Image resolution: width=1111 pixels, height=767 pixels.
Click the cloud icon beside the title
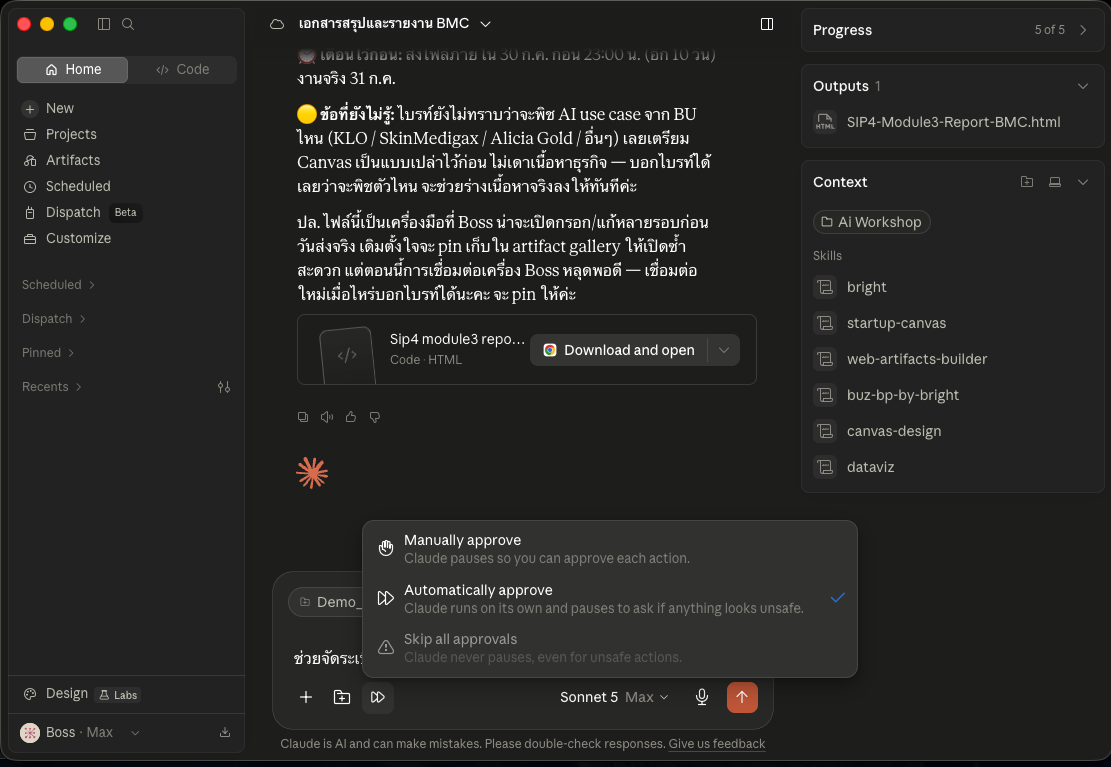click(277, 24)
